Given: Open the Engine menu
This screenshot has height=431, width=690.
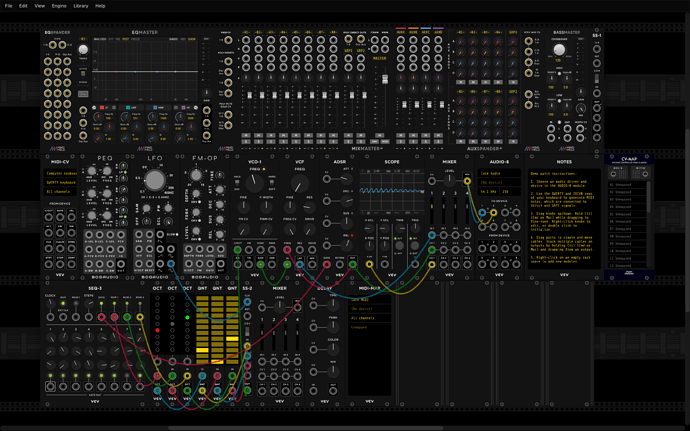Looking at the screenshot, I should point(59,6).
